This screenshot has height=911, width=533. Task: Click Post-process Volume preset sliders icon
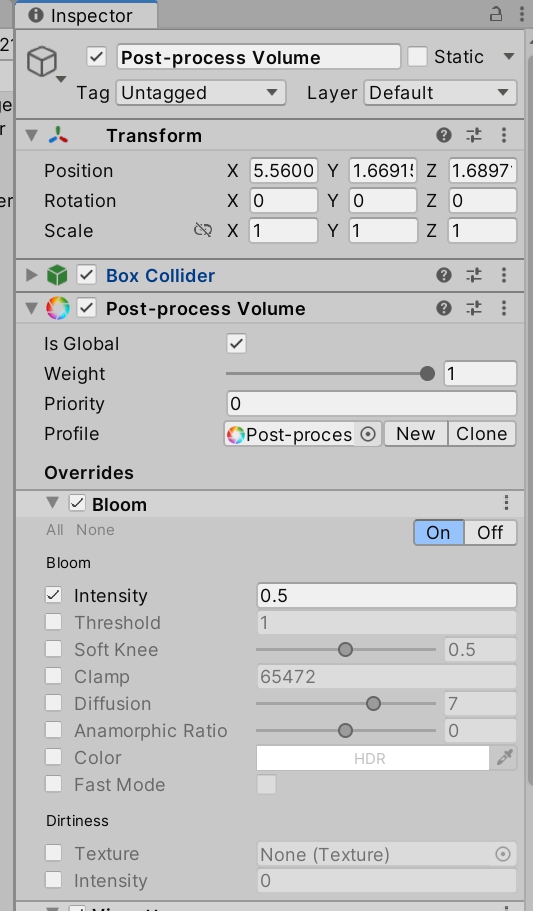coord(474,308)
